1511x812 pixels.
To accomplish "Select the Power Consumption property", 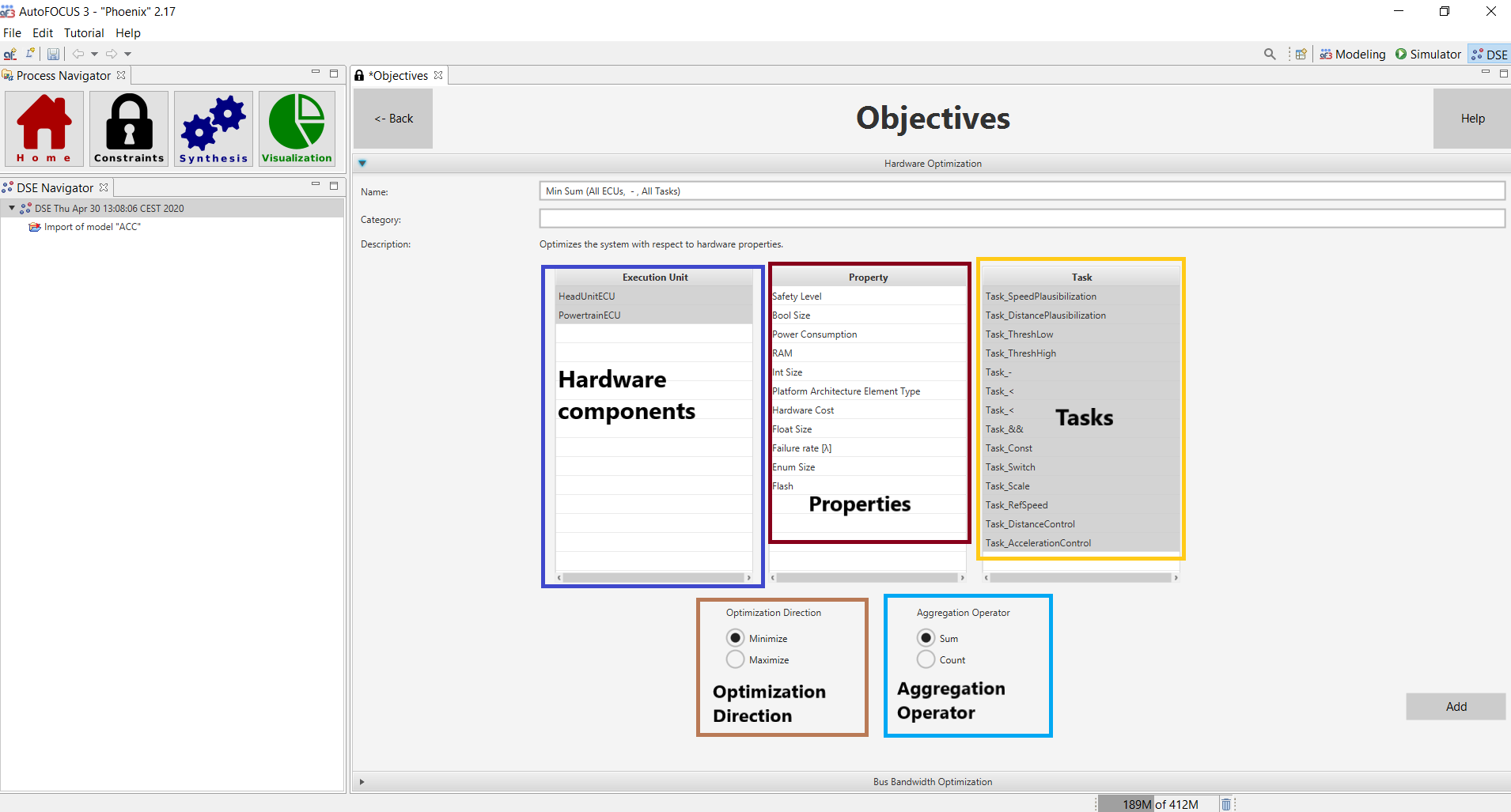I will coord(868,334).
